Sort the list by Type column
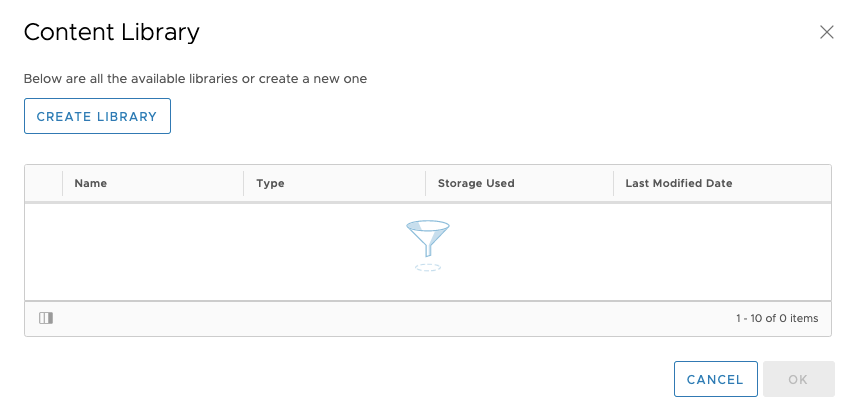 click(x=271, y=184)
